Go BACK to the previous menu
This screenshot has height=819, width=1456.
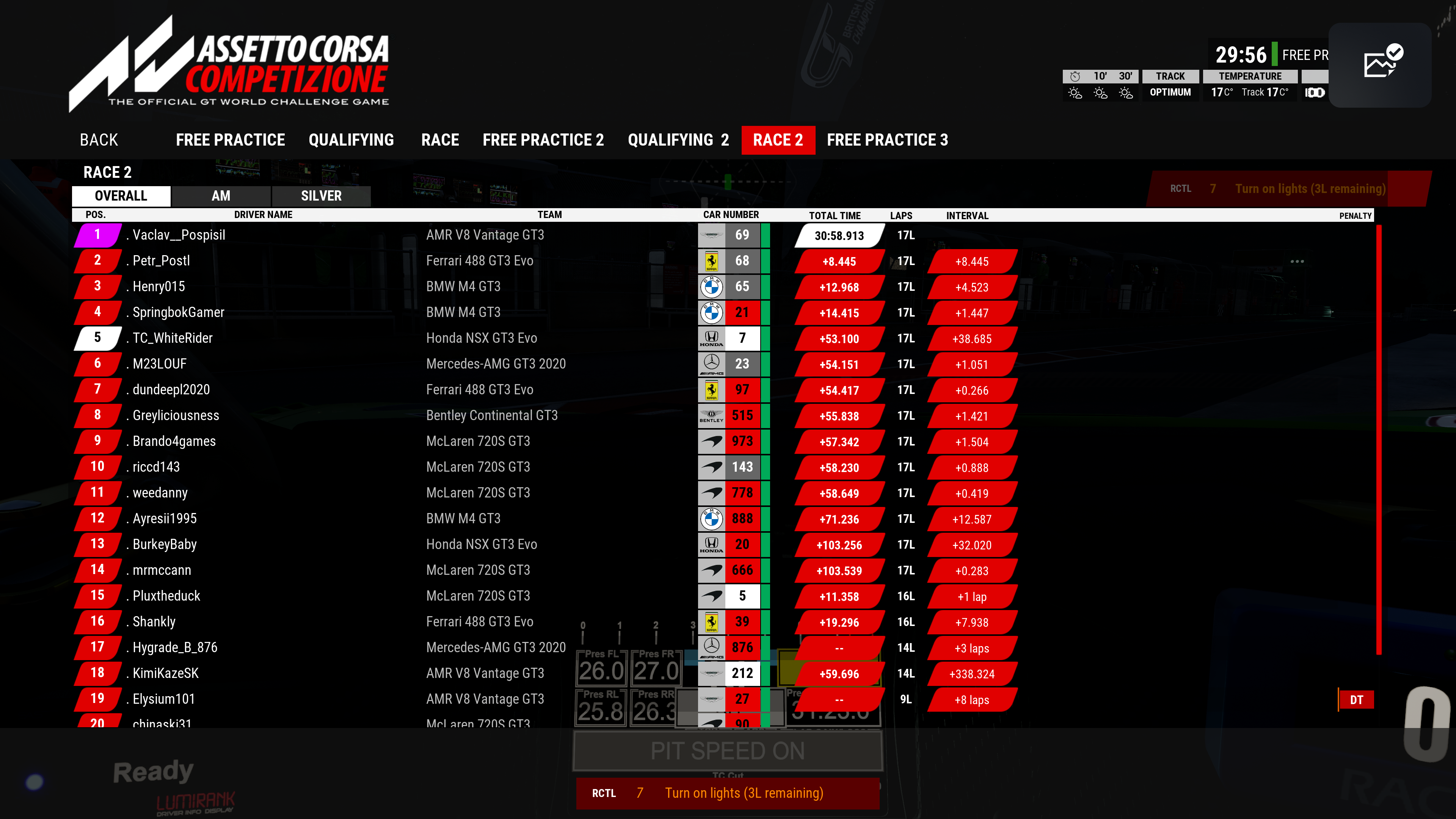(99, 140)
